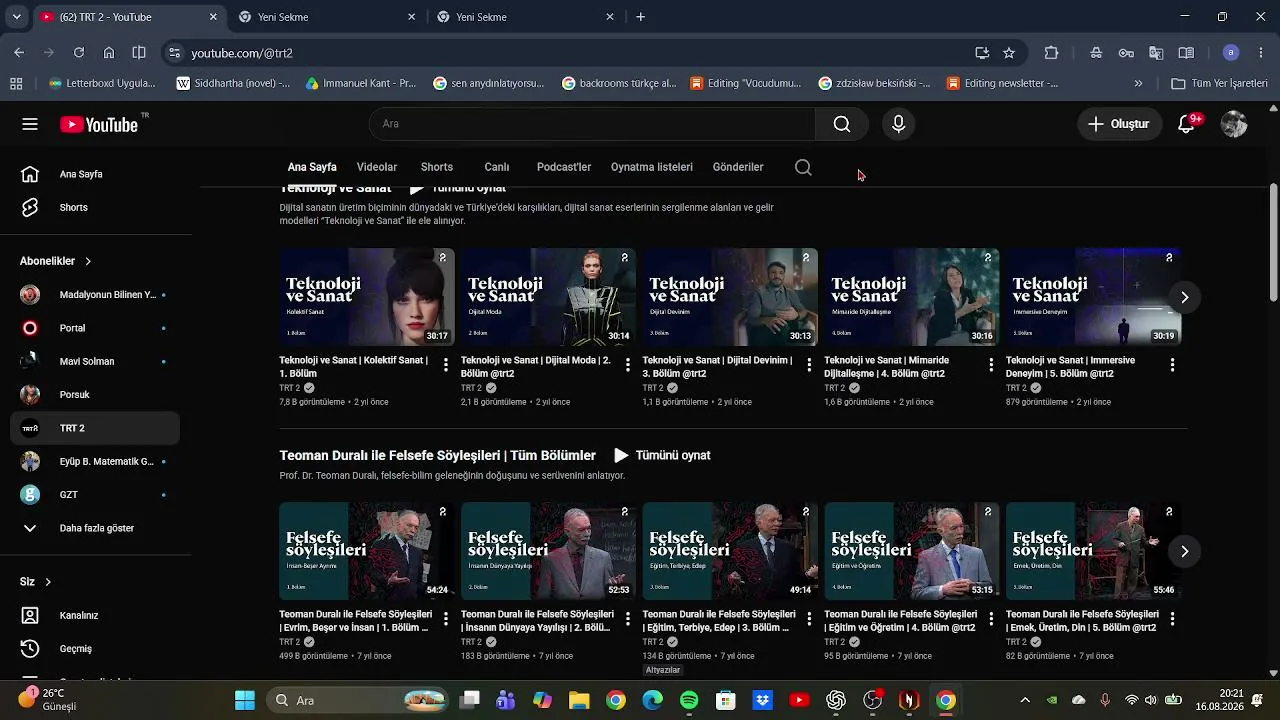Open the Kolektif Sanat 1. Bölüm thumbnail
The height and width of the screenshot is (720, 1280).
tap(367, 297)
